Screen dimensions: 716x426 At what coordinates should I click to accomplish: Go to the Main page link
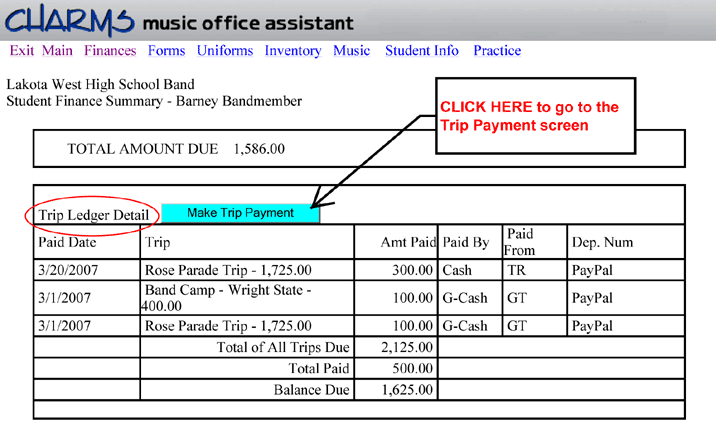[57, 50]
